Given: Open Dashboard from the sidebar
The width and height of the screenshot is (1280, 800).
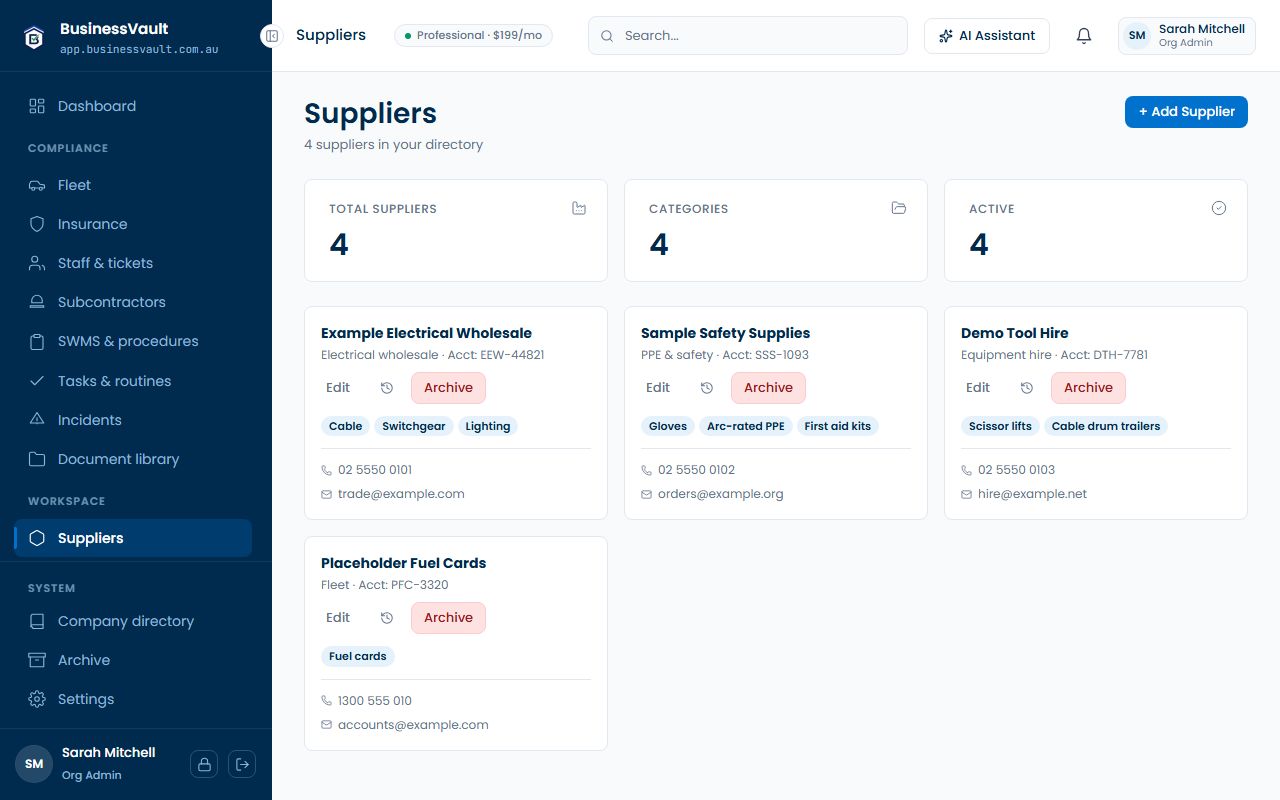Looking at the screenshot, I should tap(133, 106).
